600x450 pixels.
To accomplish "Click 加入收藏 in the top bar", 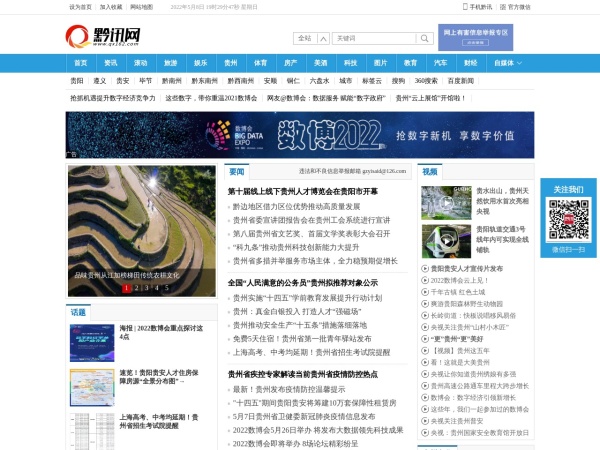I will 111,7.
